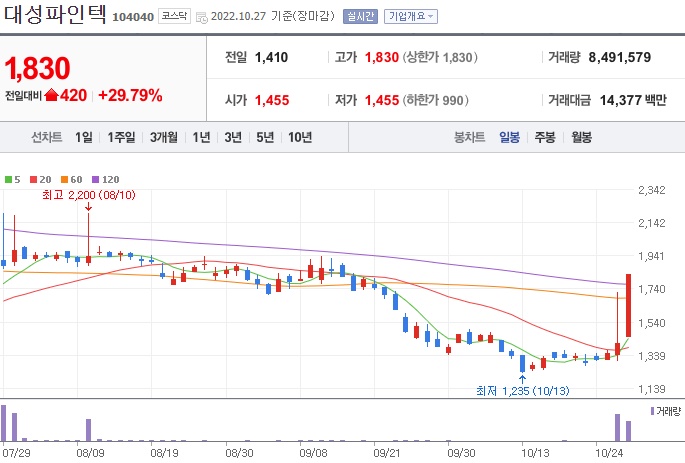Click the 2022.10.27 기준(장마감) date text

coord(273,16)
